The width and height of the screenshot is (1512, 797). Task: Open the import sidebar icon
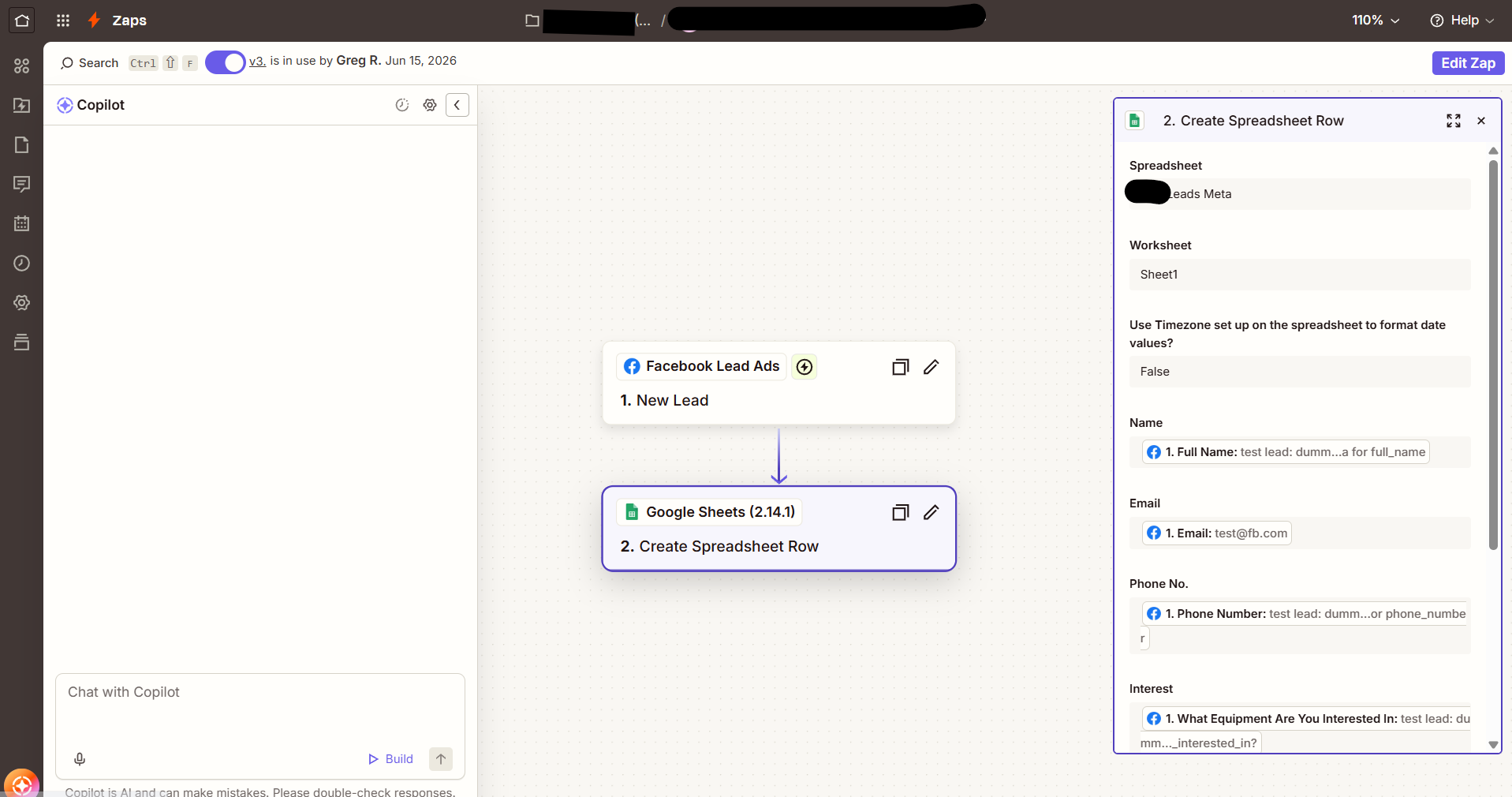point(22,106)
